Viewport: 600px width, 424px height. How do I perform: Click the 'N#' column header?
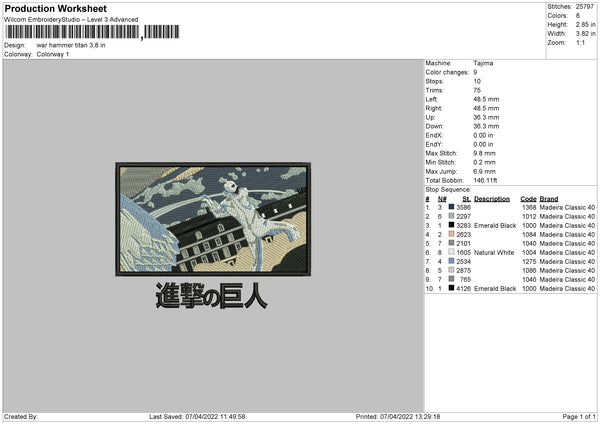click(x=442, y=199)
